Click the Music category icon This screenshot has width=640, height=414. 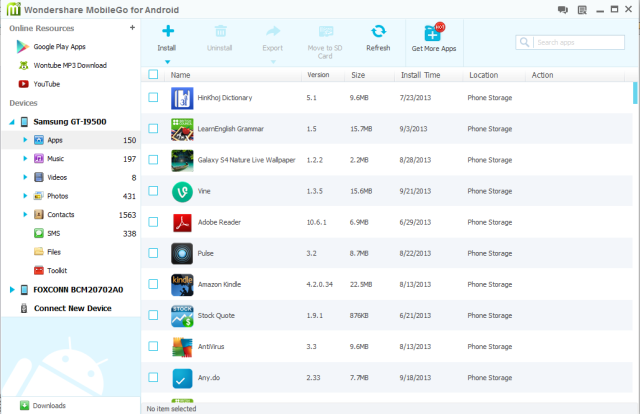pos(39,158)
